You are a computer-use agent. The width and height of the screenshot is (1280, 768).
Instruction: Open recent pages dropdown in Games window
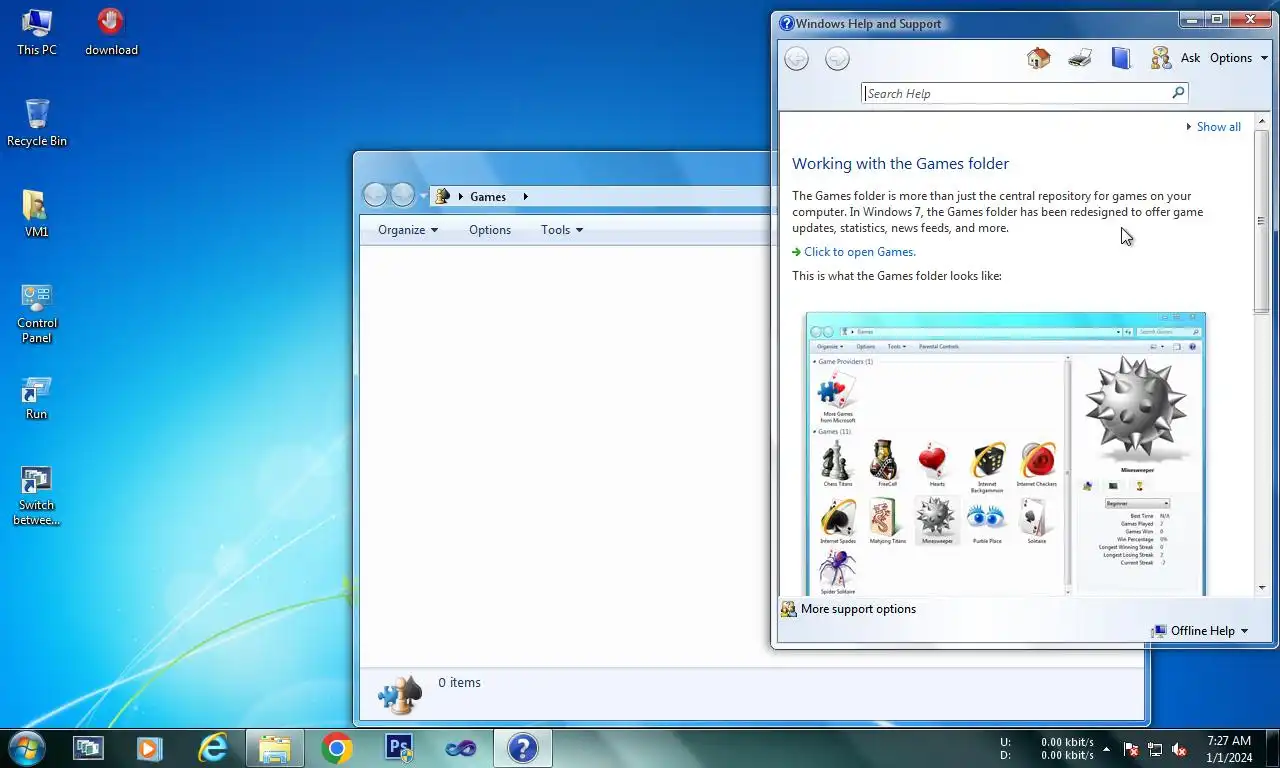424,197
